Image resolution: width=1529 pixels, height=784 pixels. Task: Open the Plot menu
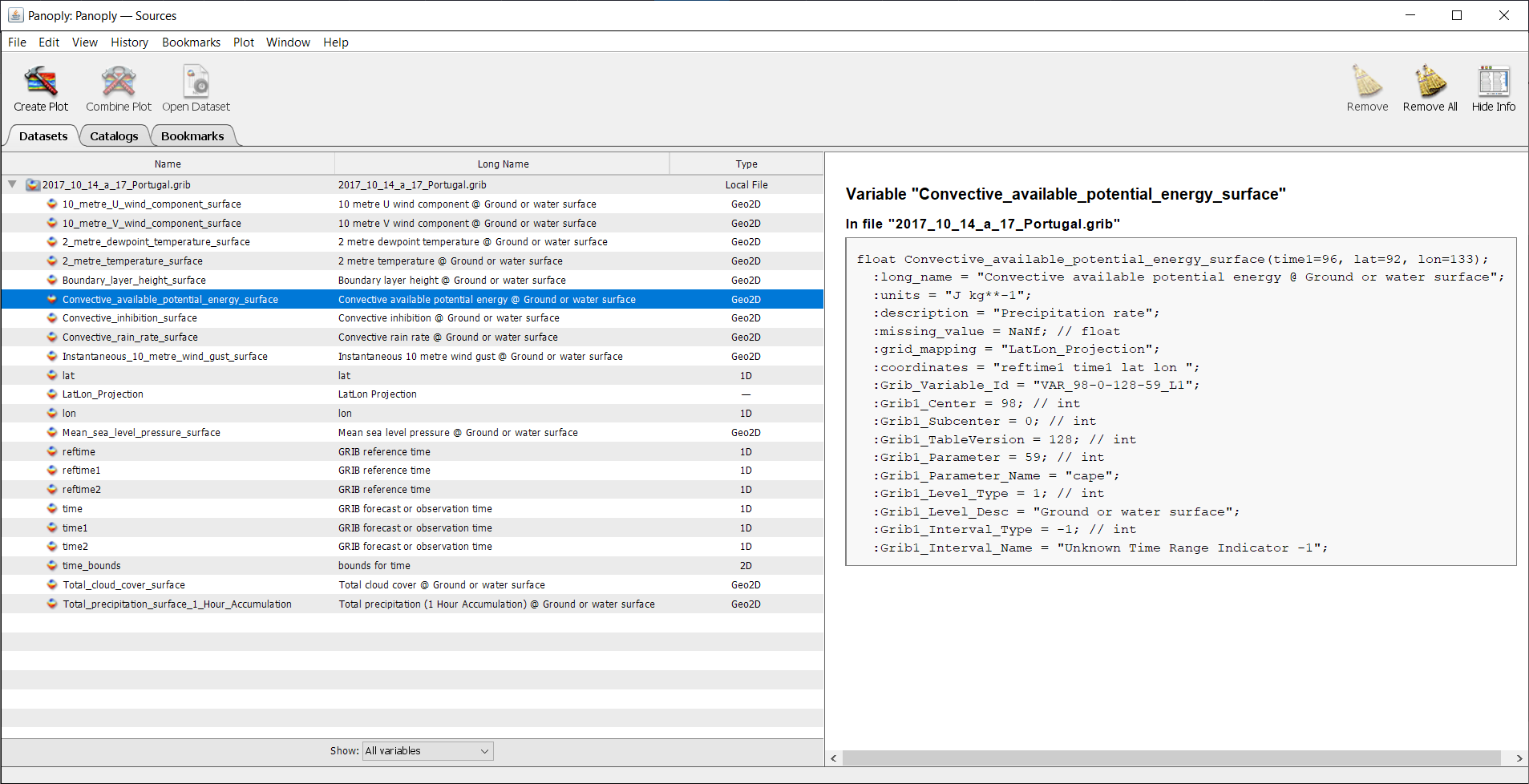(x=243, y=42)
